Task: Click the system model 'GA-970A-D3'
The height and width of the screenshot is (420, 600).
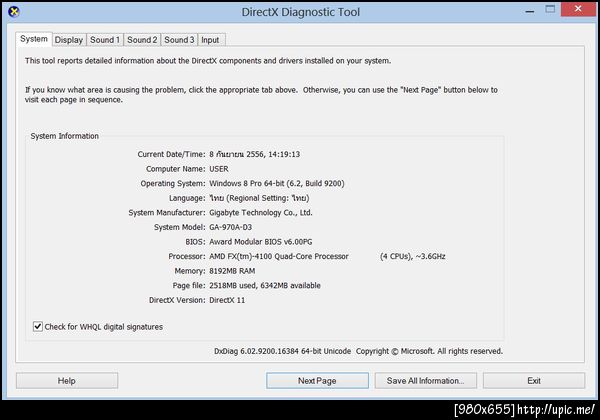Action: pos(230,227)
